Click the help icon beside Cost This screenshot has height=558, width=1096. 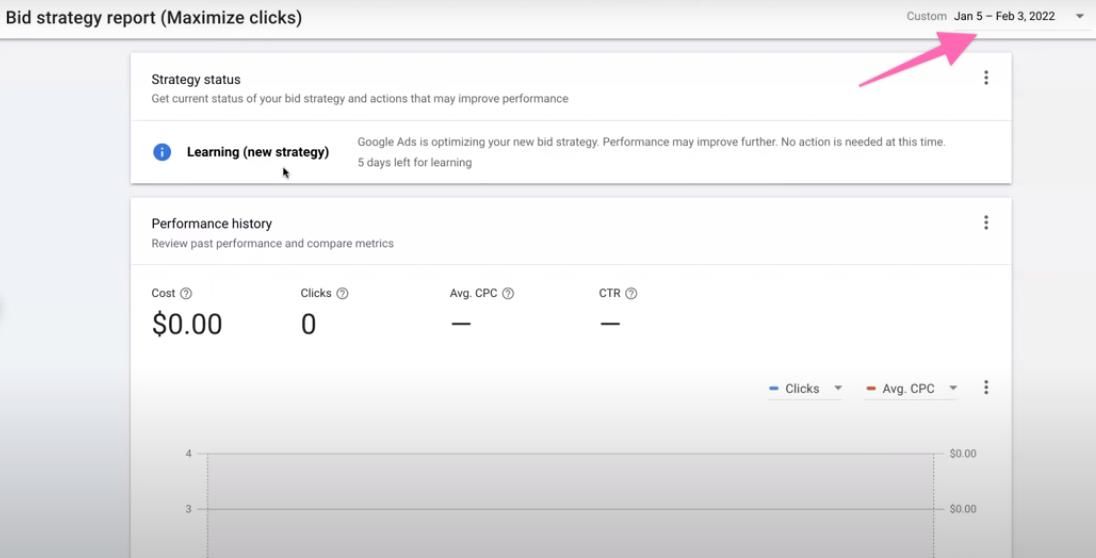point(186,294)
